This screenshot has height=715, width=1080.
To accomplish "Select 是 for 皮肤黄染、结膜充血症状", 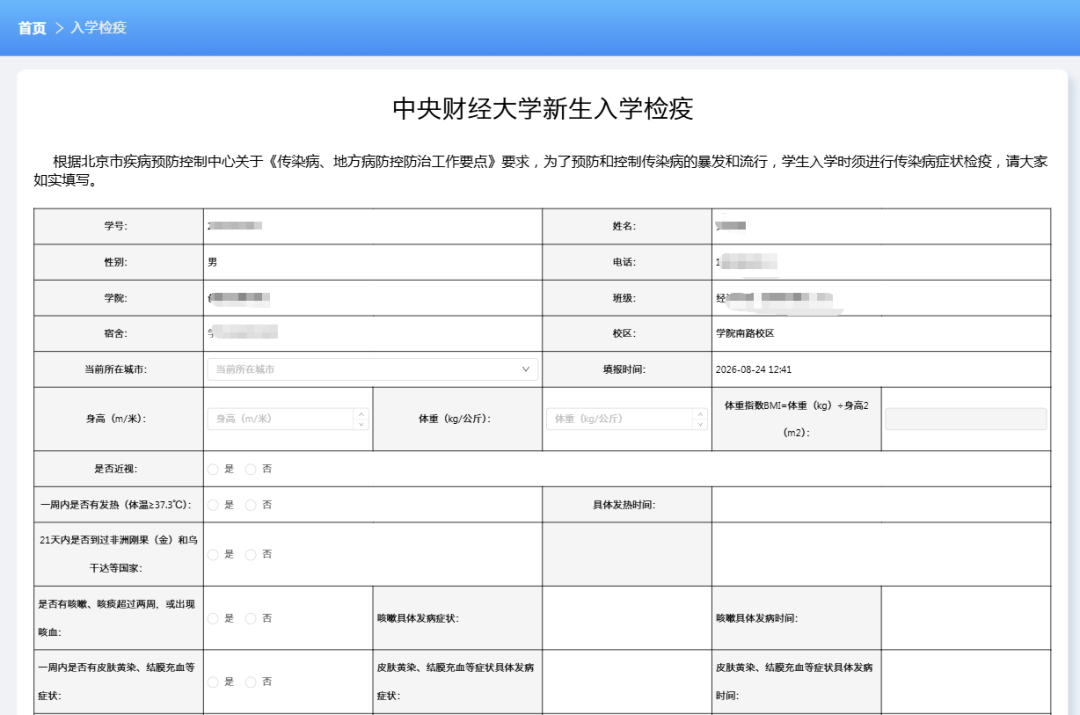I will tap(213, 682).
